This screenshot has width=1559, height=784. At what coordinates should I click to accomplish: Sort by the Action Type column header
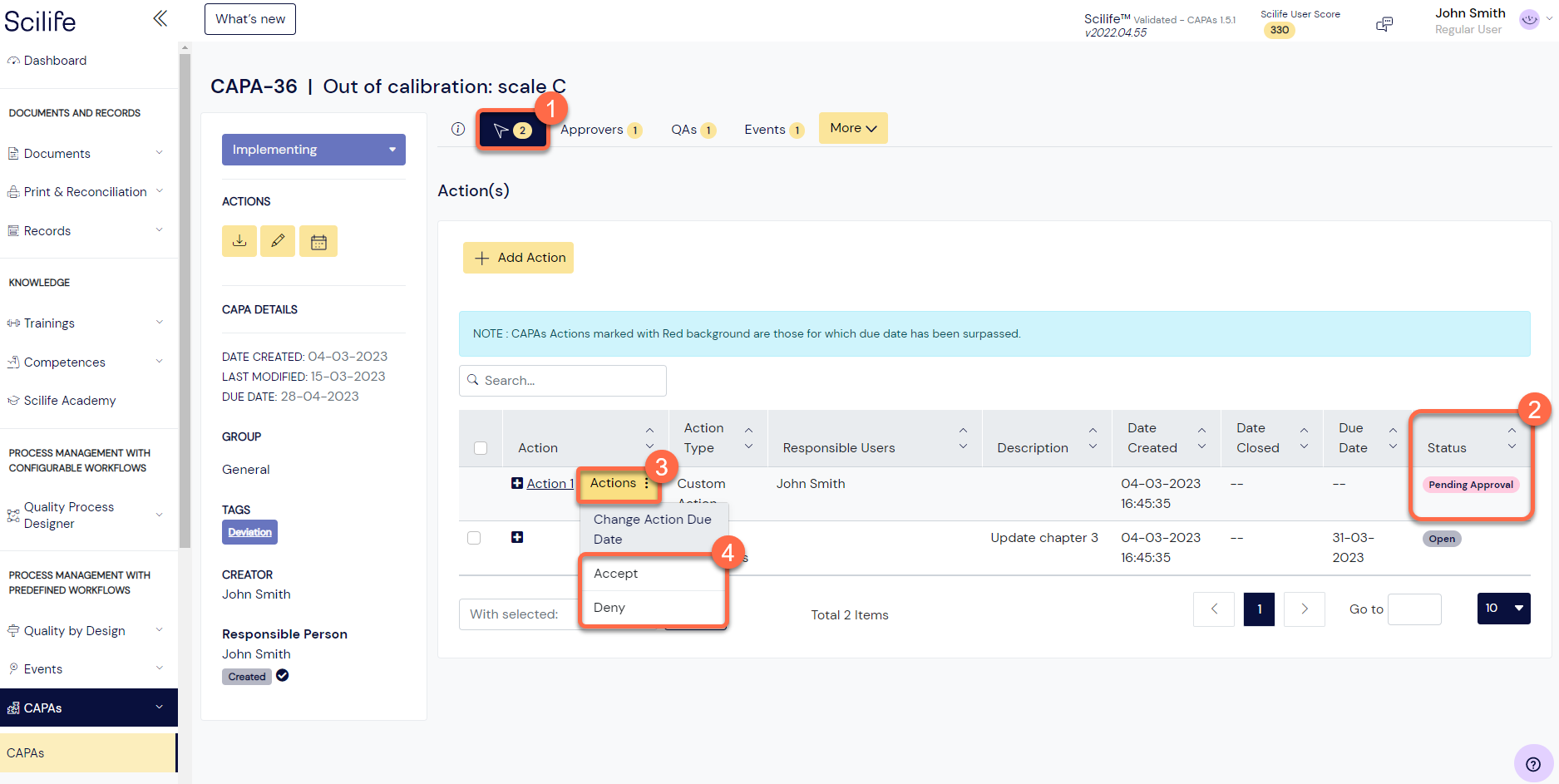click(718, 439)
